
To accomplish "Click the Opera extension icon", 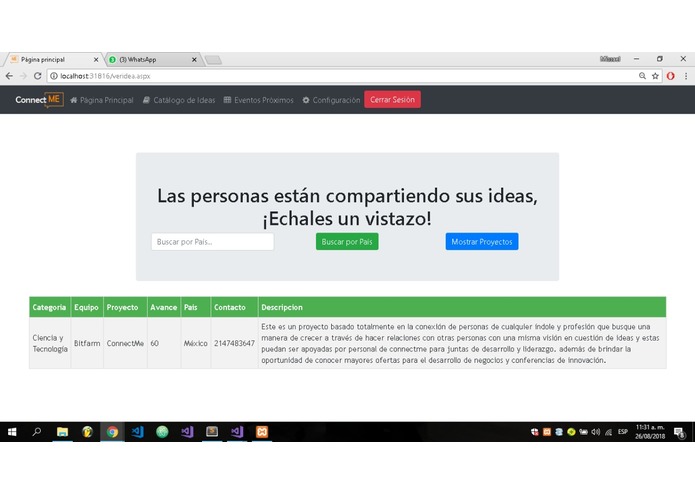I will (671, 76).
